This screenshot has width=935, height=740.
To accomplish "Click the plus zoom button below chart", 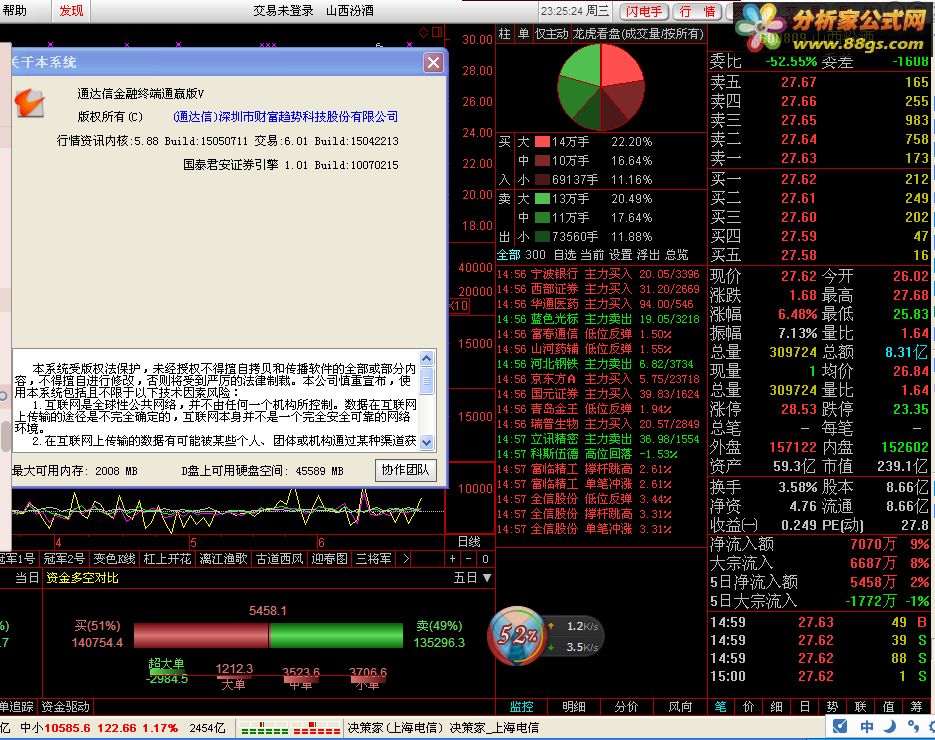I will 453,559.
